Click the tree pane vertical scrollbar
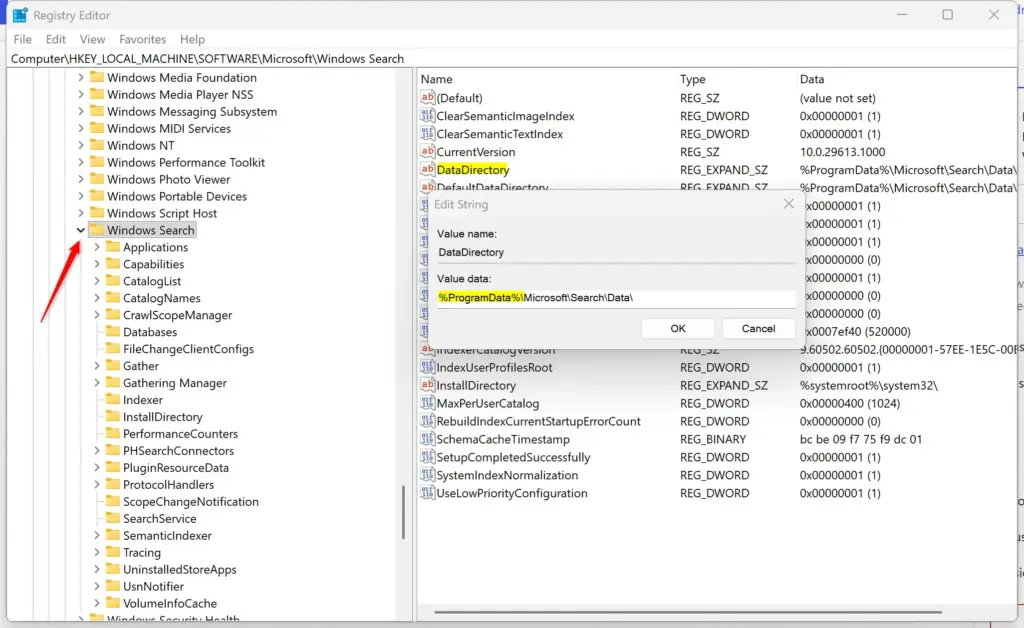 pyautogui.click(x=404, y=512)
